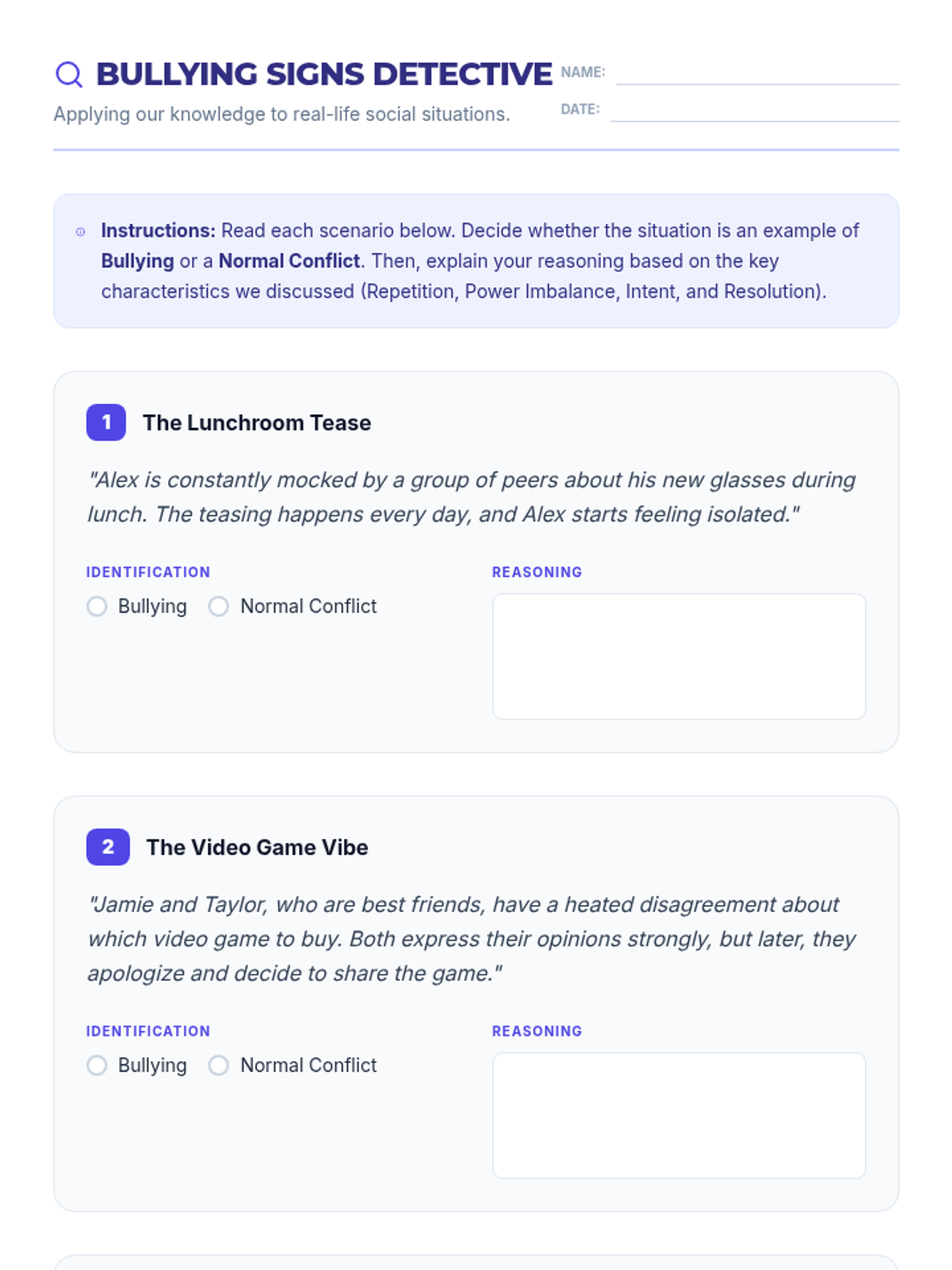Click the Name input line

(x=757, y=73)
